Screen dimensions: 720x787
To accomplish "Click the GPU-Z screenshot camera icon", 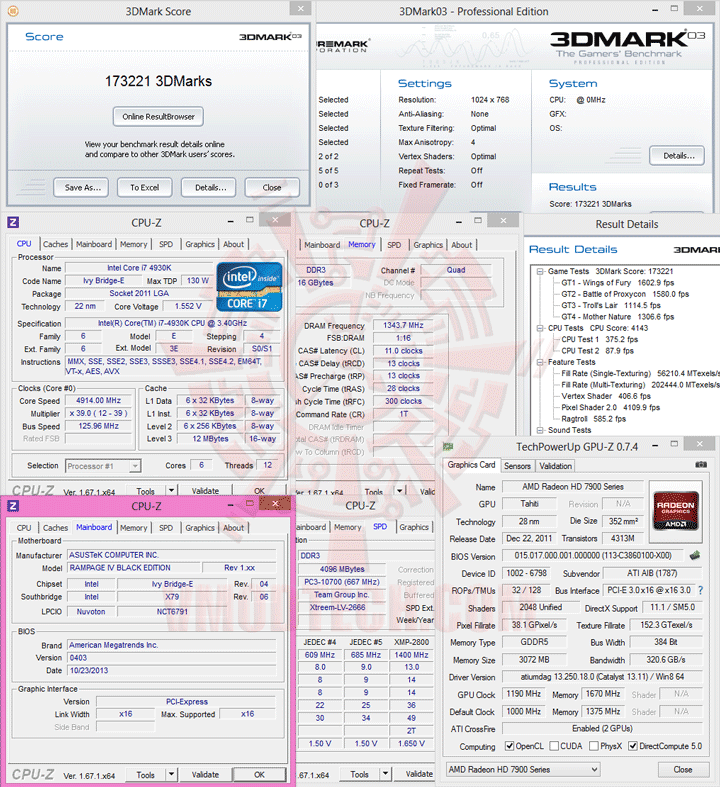I will pyautogui.click(x=701, y=465).
